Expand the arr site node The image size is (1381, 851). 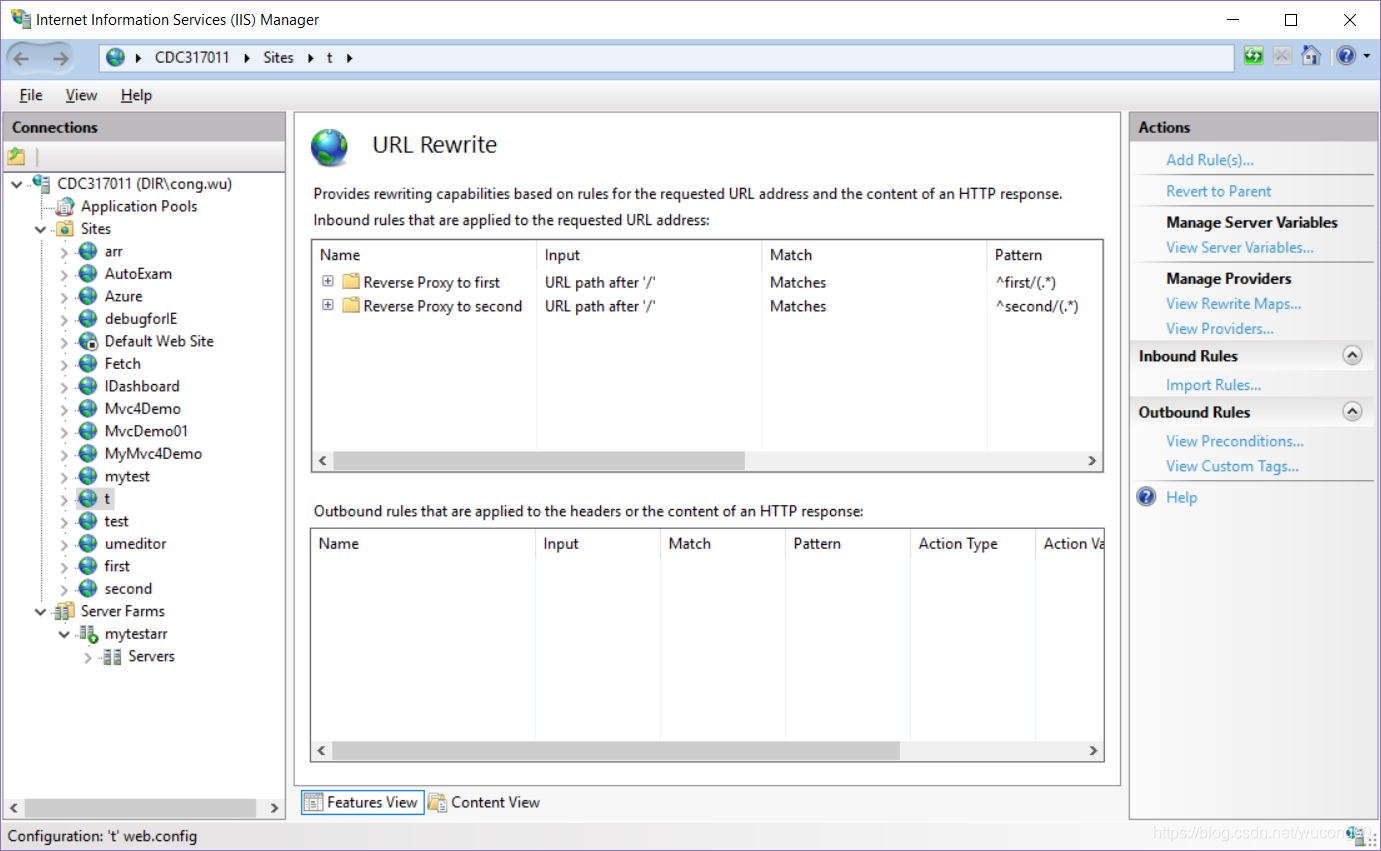coord(65,252)
